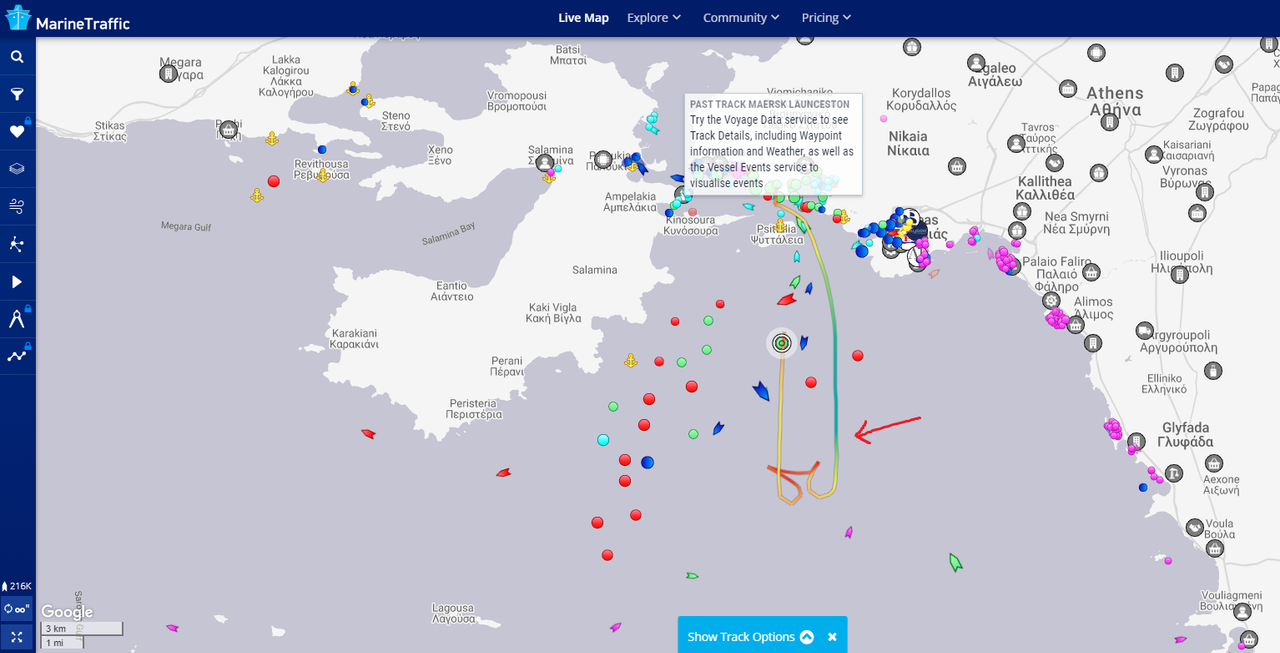Select the red ship south of Karakiani

tap(368, 434)
